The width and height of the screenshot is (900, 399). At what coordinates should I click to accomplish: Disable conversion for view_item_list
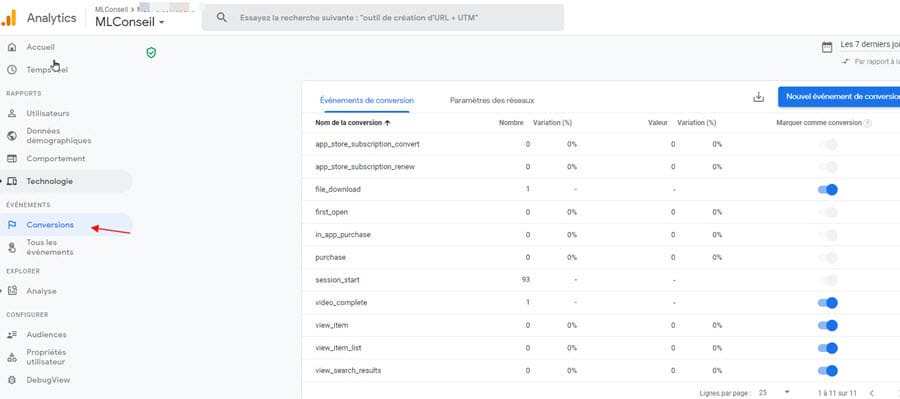tap(828, 348)
